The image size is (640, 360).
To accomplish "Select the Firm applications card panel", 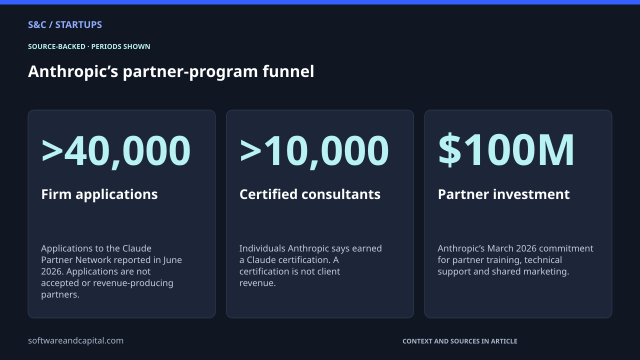I will click(x=122, y=214).
